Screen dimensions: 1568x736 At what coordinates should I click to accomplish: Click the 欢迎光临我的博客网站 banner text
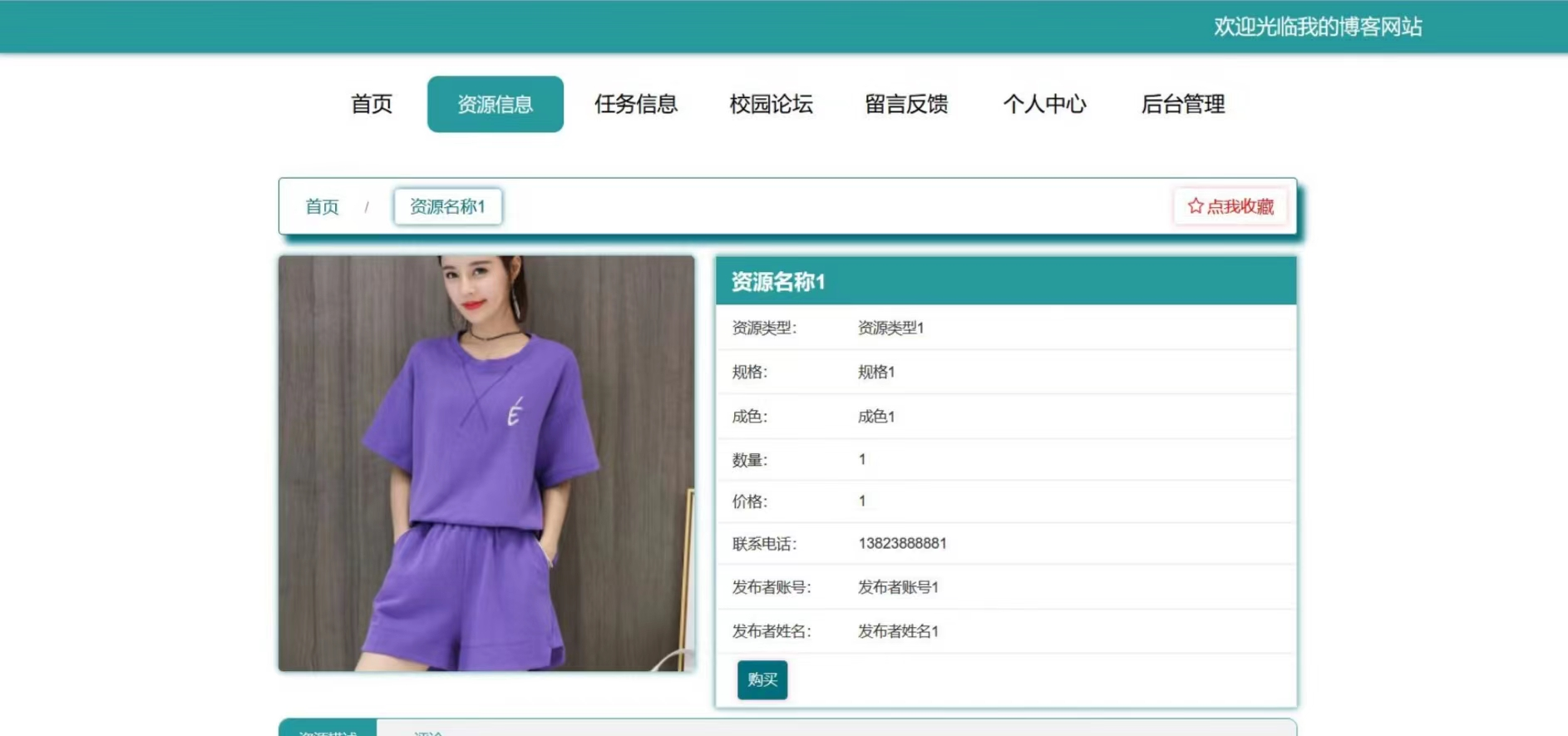(x=1318, y=27)
